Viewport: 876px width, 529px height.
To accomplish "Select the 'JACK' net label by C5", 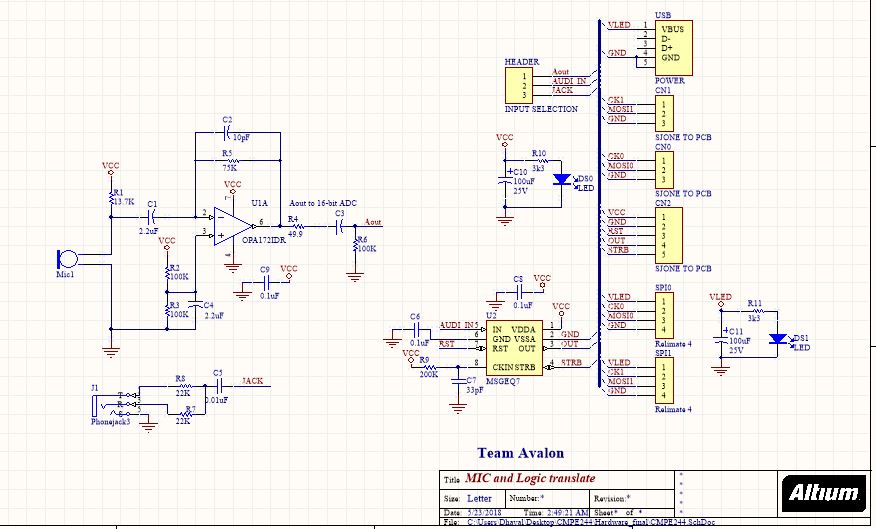I will (253, 381).
